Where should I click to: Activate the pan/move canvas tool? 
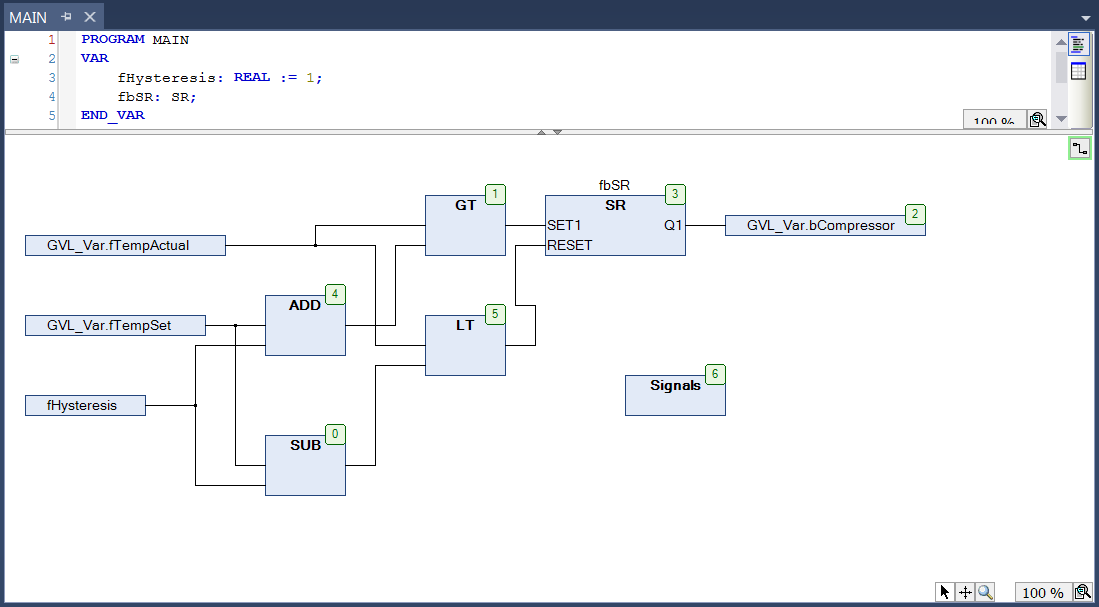click(965, 592)
